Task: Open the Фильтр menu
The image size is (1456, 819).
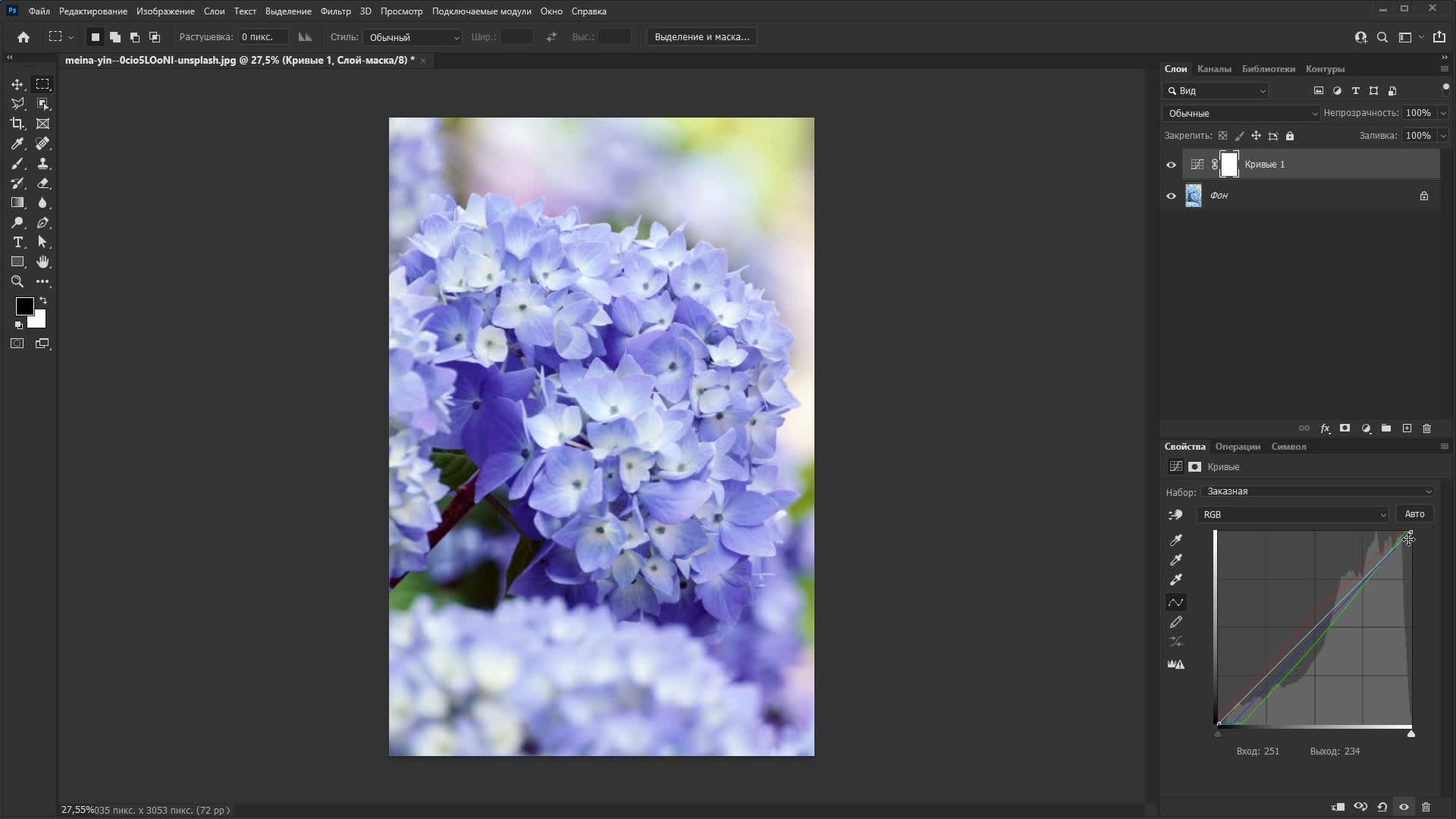Action: (335, 11)
